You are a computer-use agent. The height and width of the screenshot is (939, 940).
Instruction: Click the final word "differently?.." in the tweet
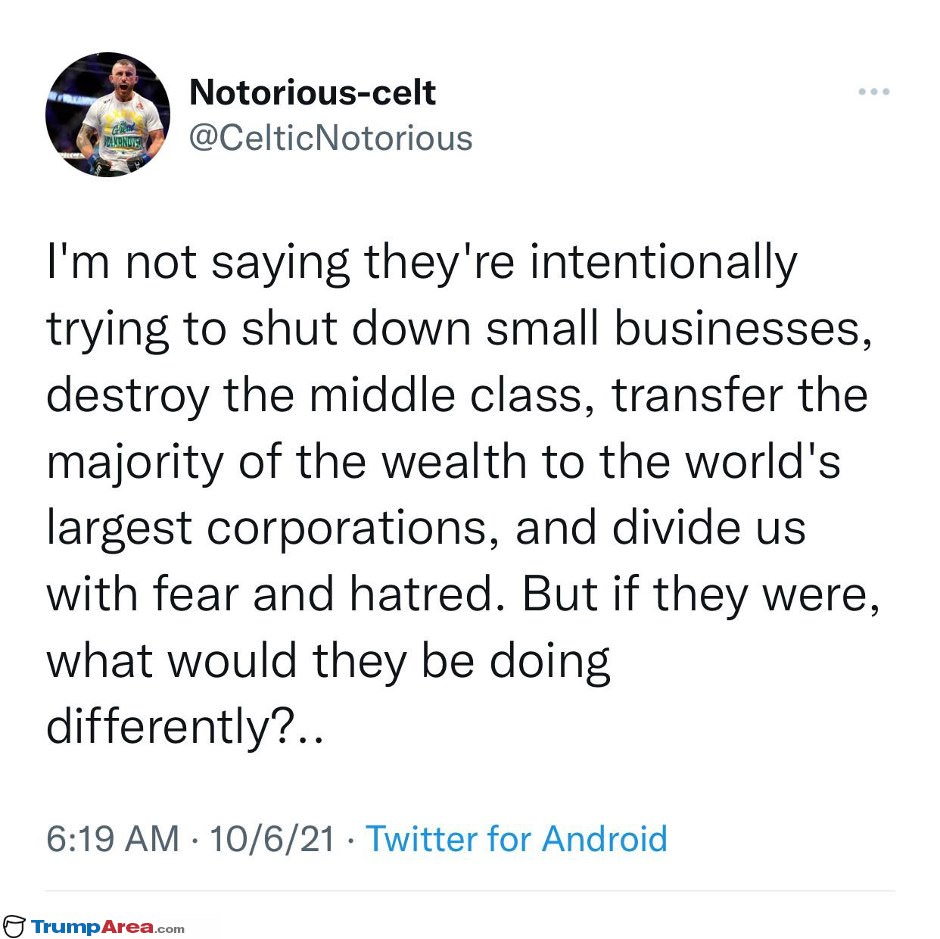click(x=185, y=727)
